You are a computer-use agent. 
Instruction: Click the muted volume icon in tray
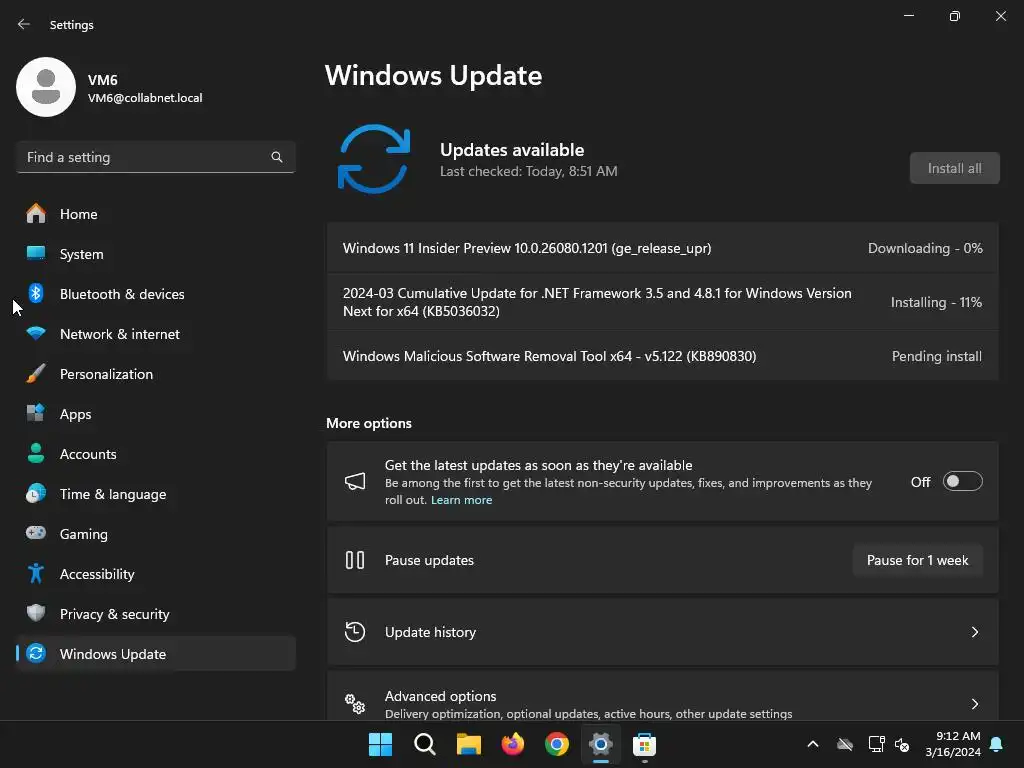(902, 744)
